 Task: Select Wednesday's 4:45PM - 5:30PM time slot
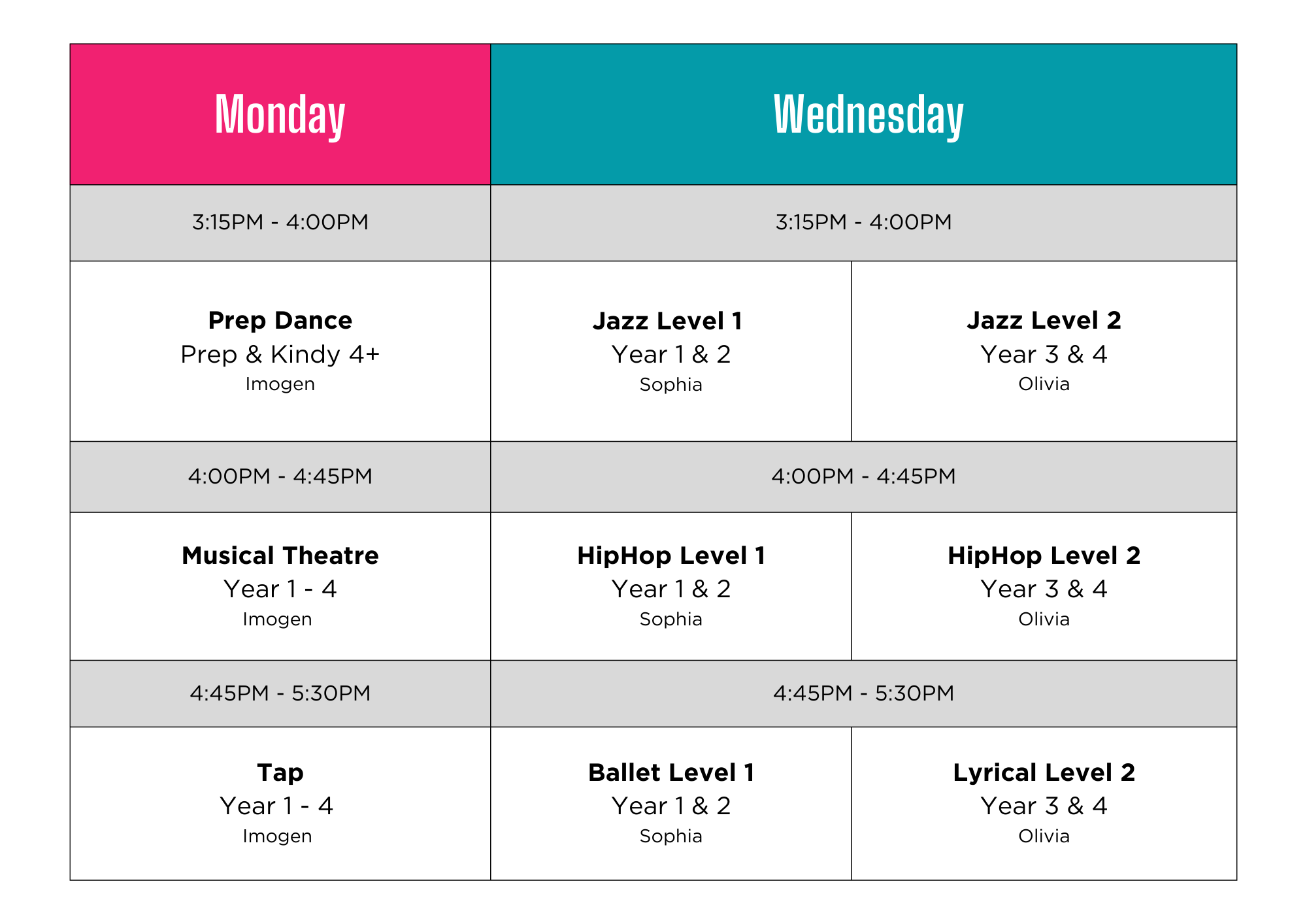coord(863,693)
